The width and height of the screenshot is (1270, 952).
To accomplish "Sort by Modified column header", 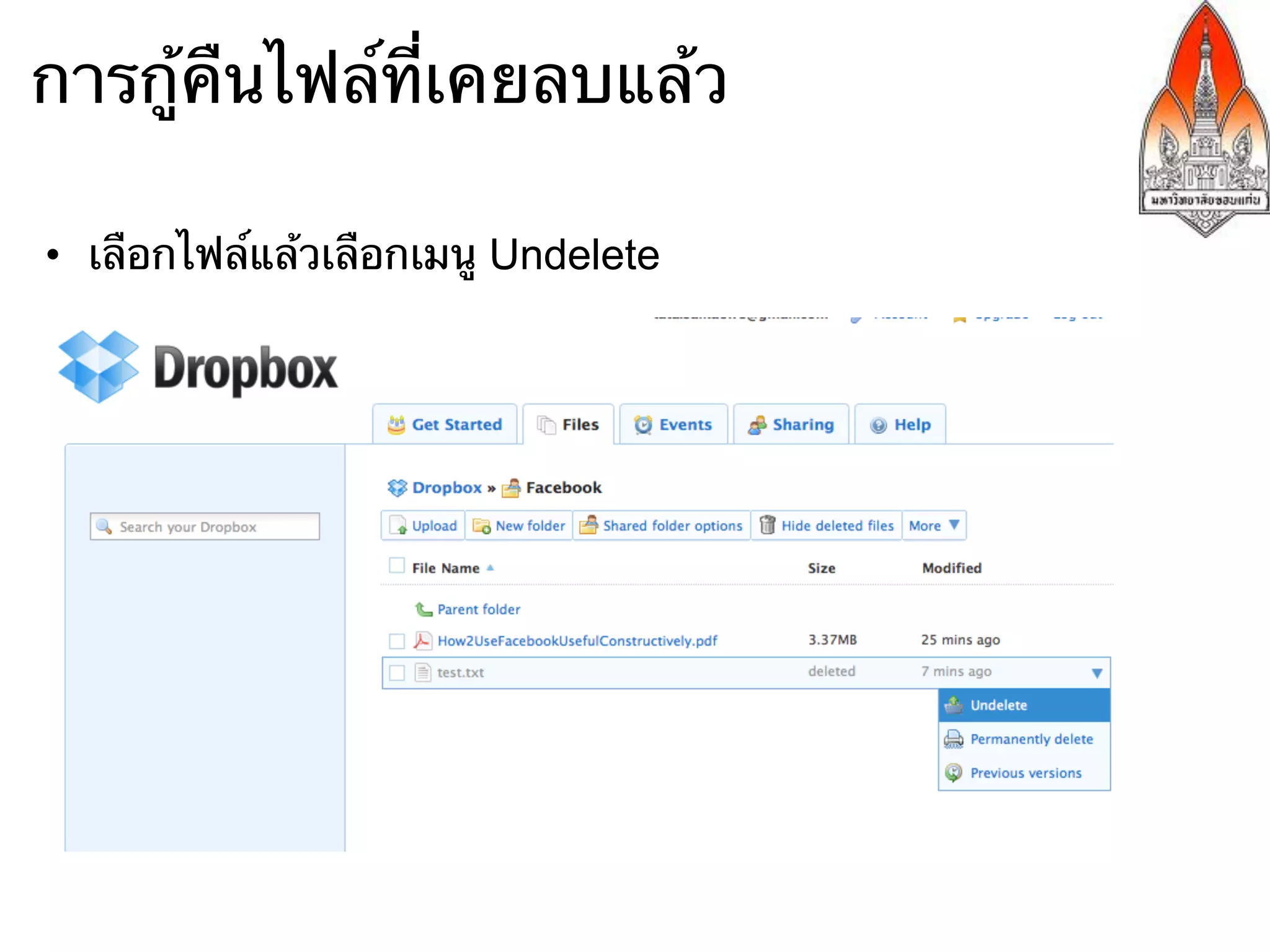I will 952,568.
